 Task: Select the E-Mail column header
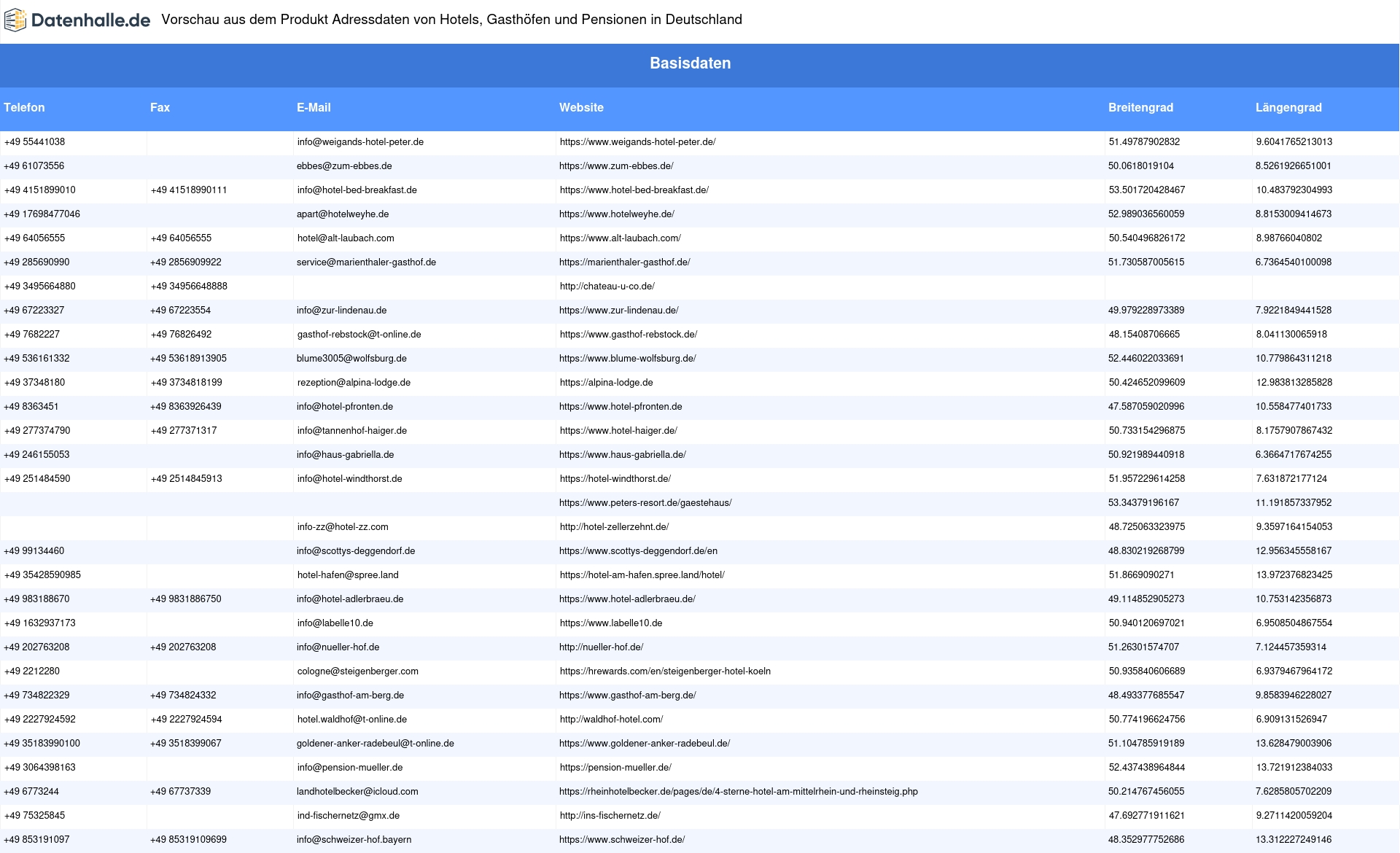pos(314,107)
